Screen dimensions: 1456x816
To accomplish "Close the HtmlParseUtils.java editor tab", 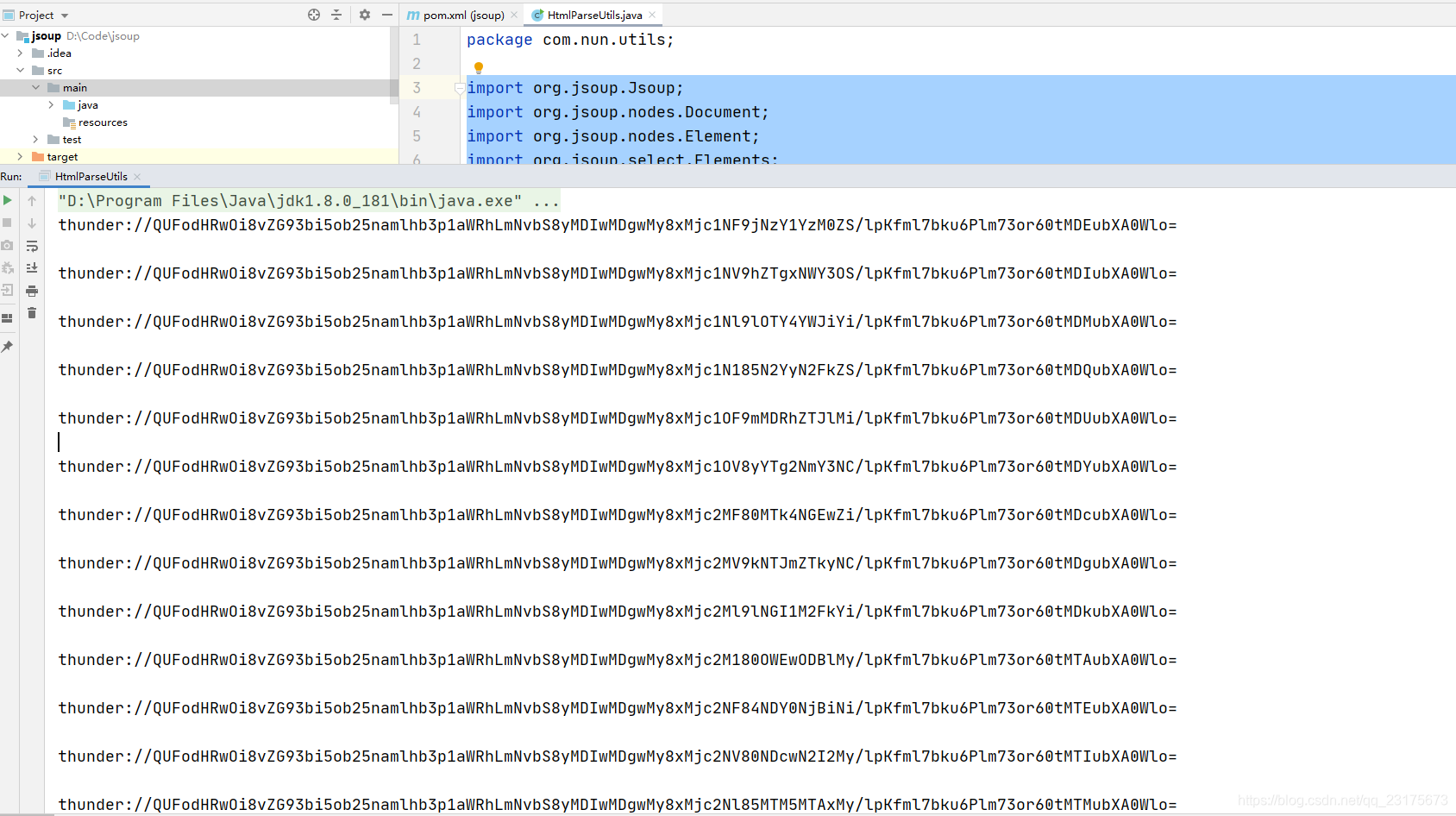I will coord(653,15).
